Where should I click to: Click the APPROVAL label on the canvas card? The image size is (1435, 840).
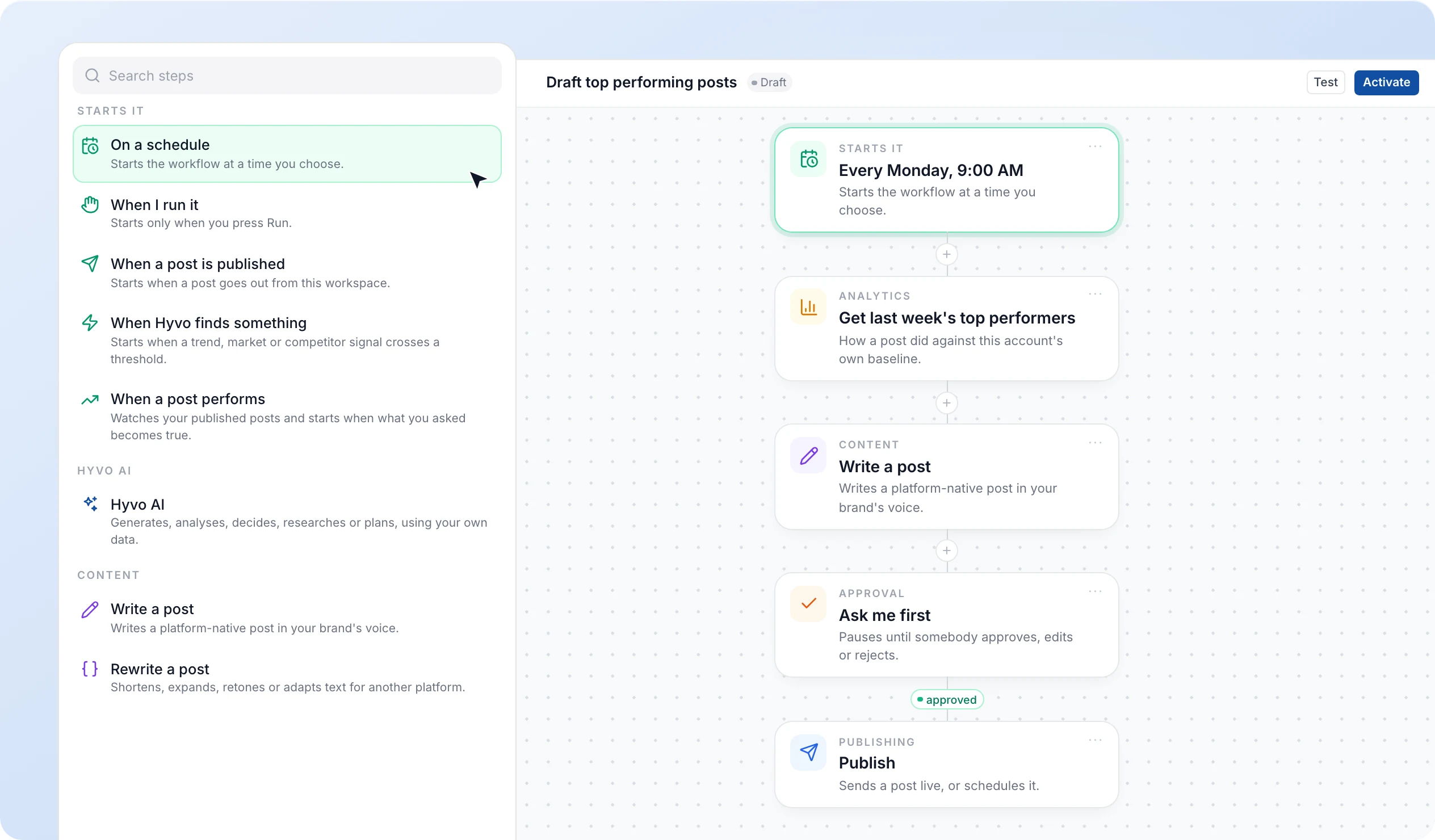tap(871, 593)
